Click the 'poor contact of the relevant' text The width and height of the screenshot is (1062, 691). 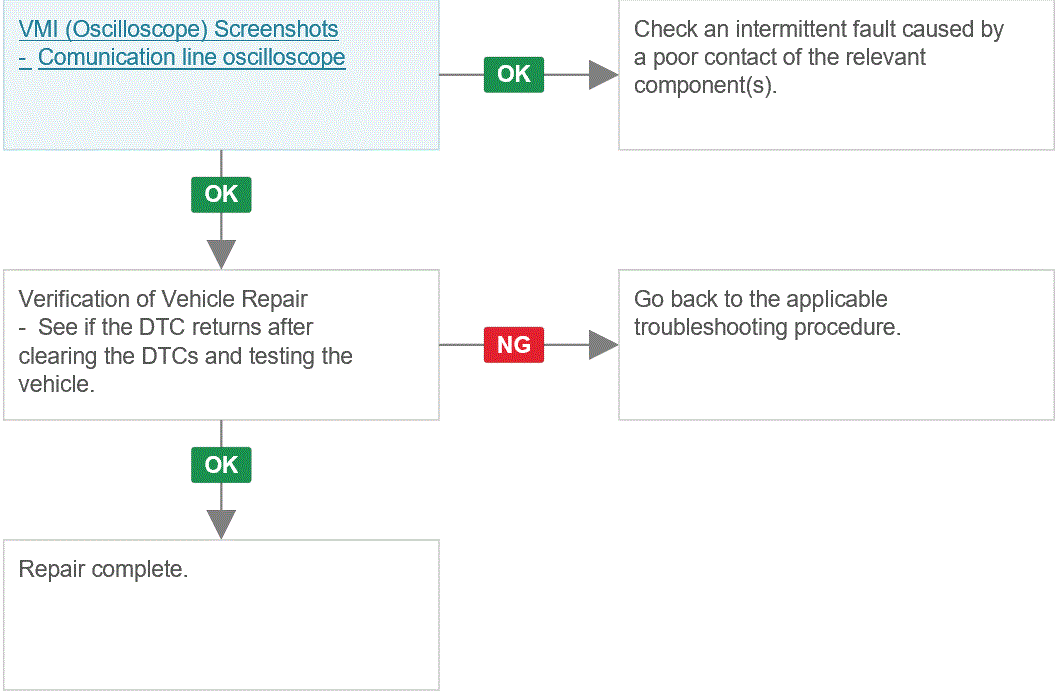point(789,58)
